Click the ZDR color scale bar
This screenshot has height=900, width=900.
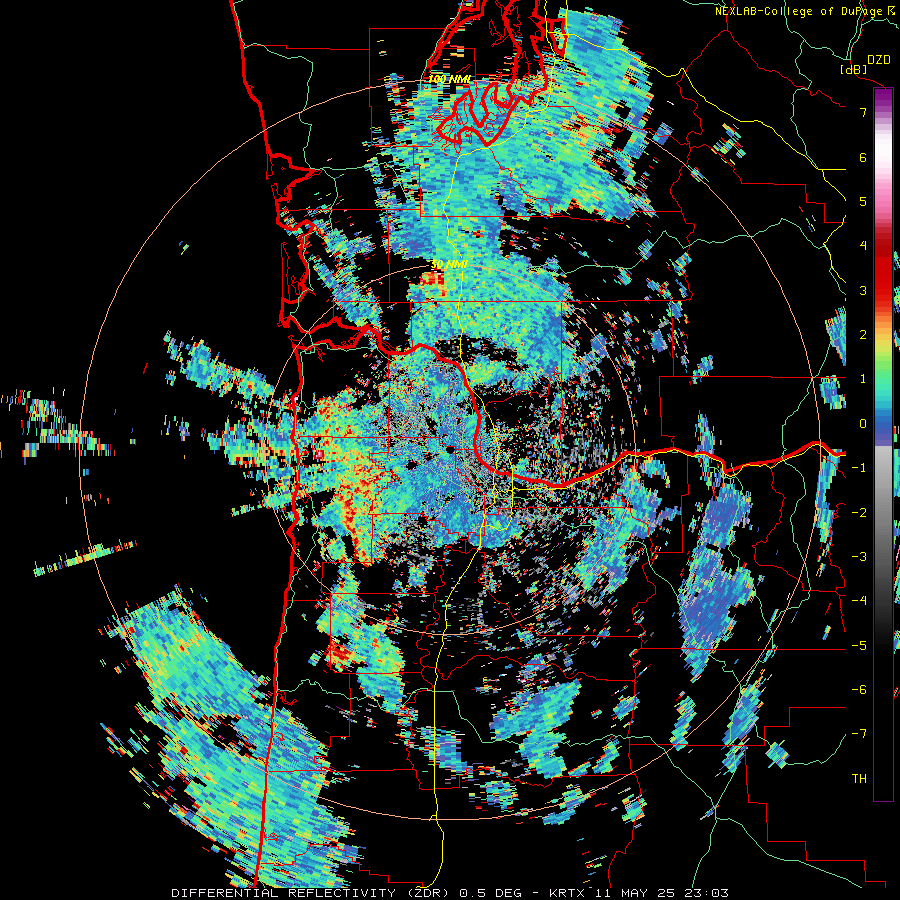(x=883, y=444)
